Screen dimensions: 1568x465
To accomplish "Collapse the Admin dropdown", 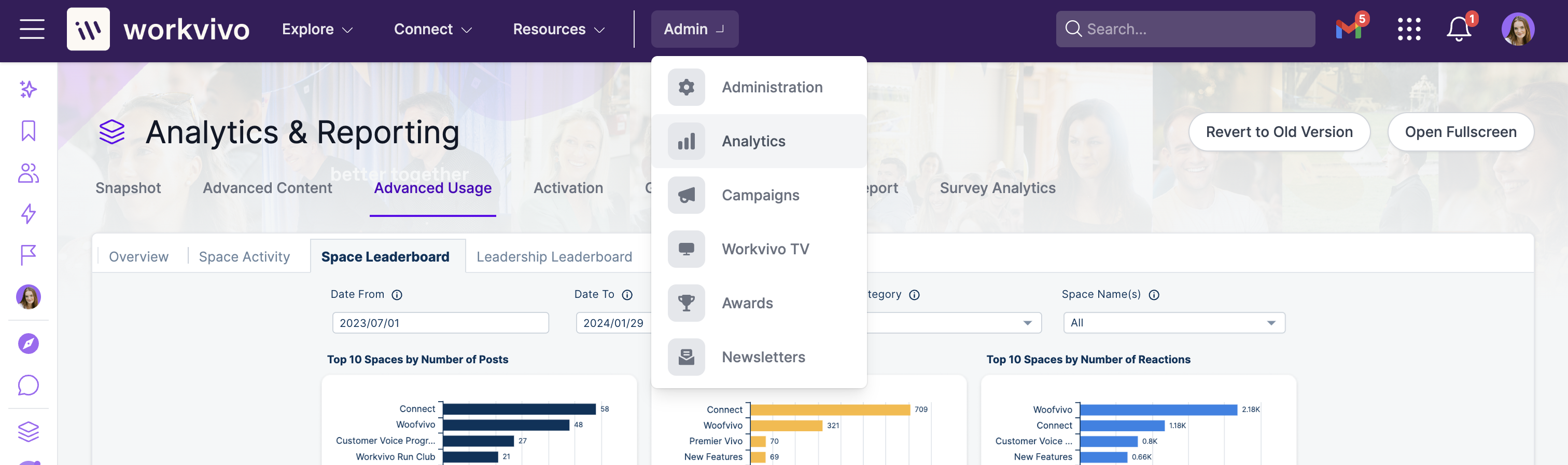I will pyautogui.click(x=694, y=29).
